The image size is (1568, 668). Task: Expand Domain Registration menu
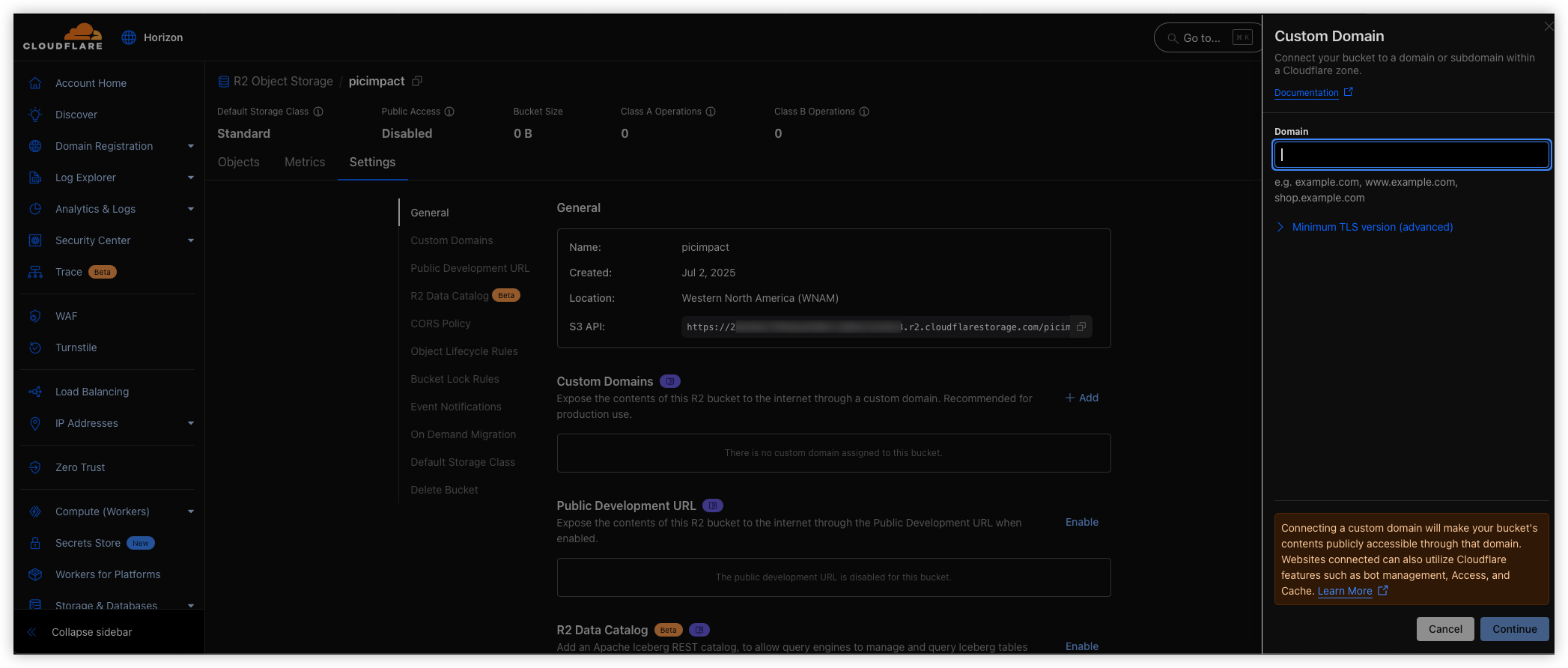pos(191,146)
